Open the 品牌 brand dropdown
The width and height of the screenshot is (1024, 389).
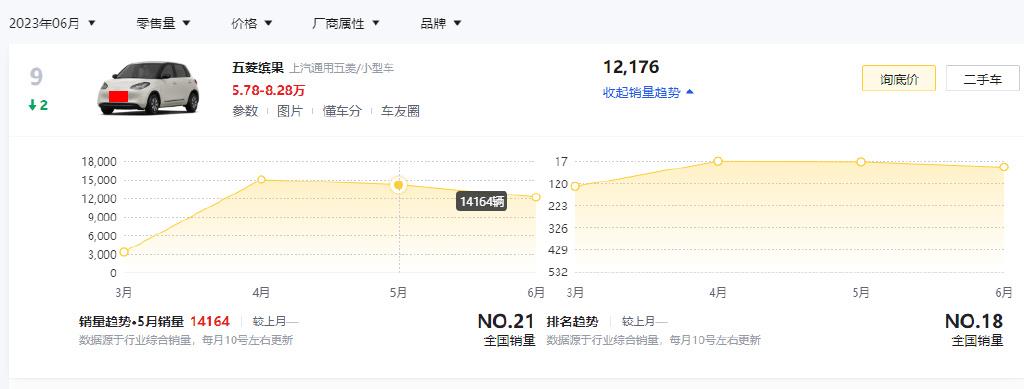[441, 23]
